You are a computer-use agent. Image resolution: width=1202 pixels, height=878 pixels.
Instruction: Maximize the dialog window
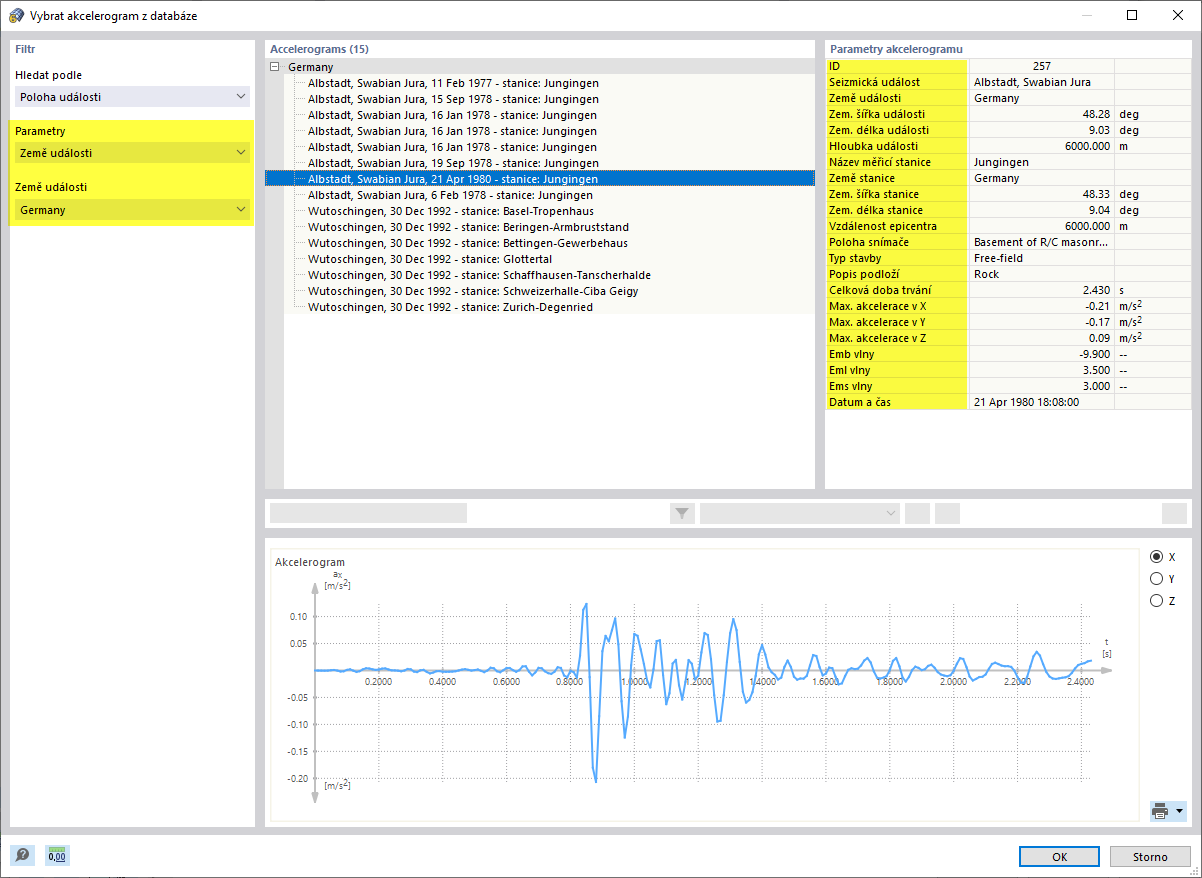tap(1131, 15)
